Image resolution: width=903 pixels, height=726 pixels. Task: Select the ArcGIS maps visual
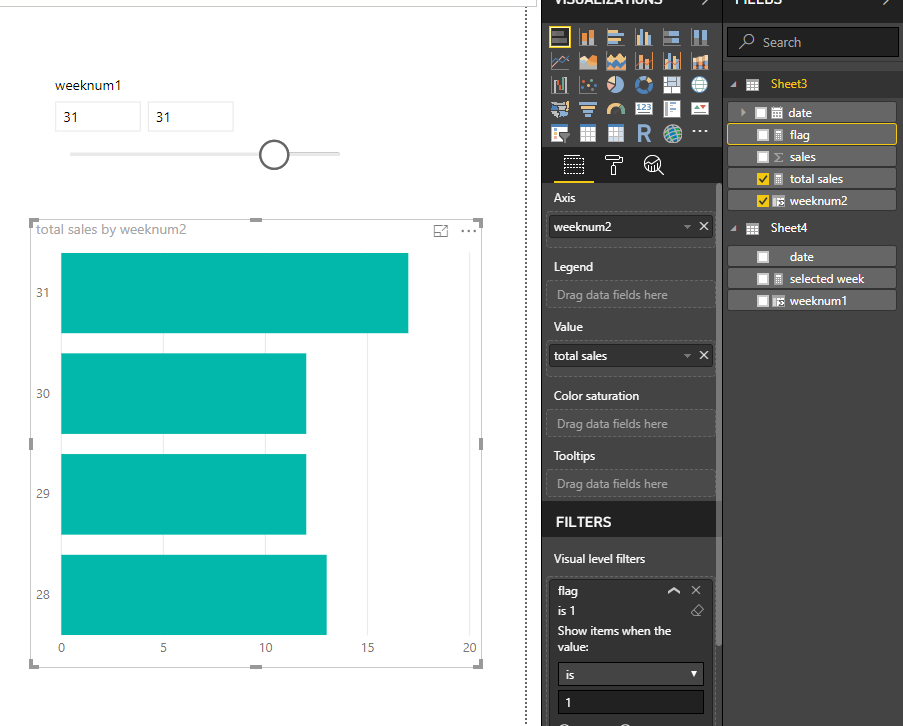pos(671,134)
